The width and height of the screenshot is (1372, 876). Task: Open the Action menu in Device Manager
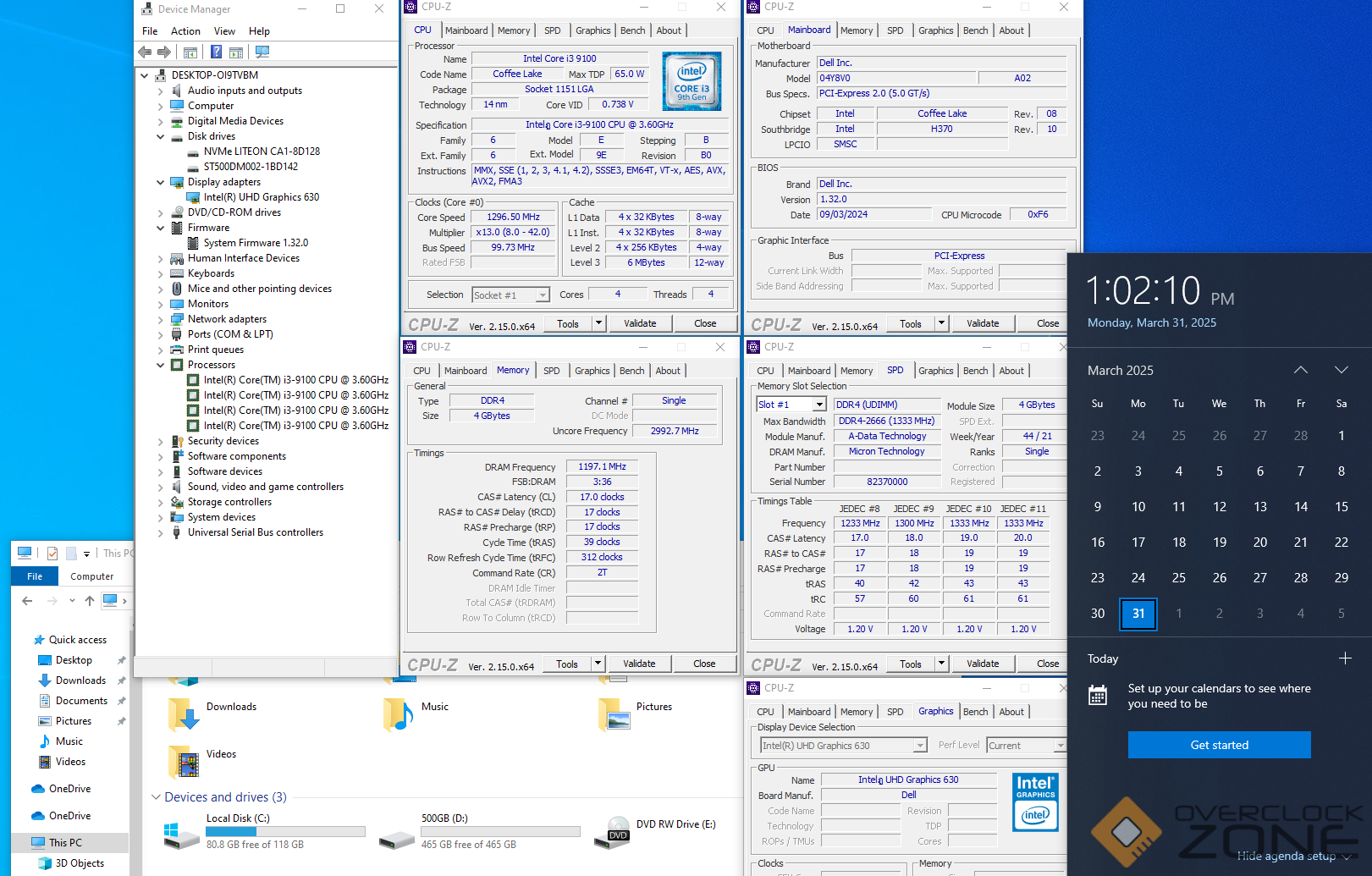tap(185, 31)
